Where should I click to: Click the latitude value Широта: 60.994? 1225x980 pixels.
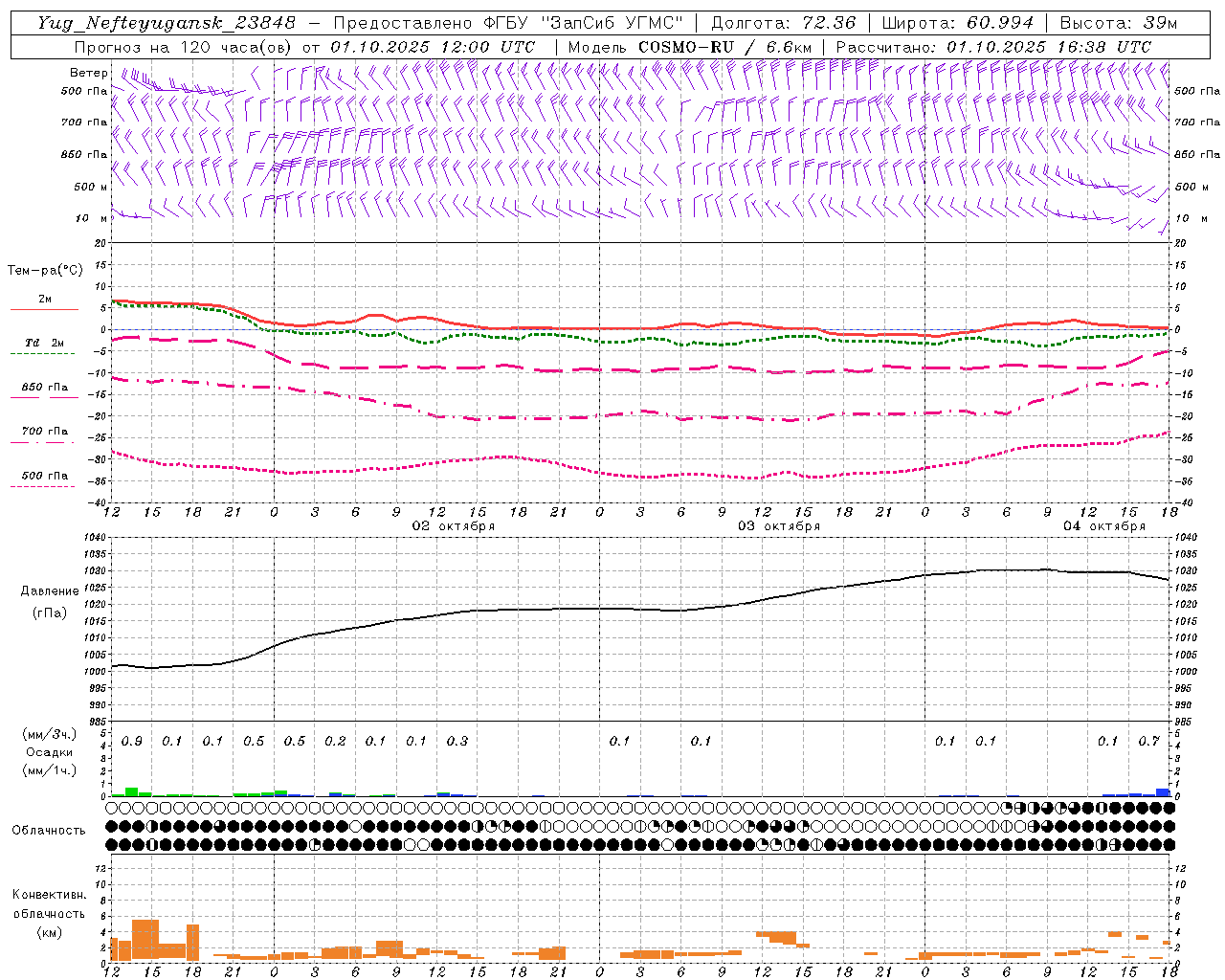click(x=957, y=23)
